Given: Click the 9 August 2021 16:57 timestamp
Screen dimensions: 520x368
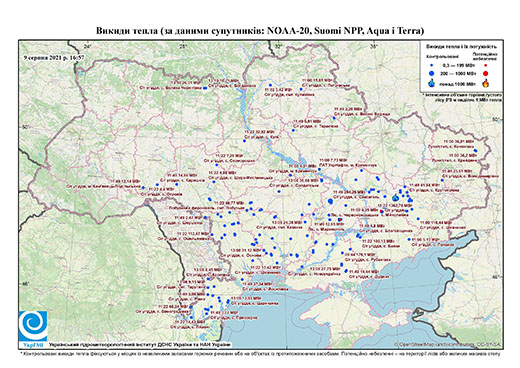Looking at the screenshot, I should click(54, 57).
